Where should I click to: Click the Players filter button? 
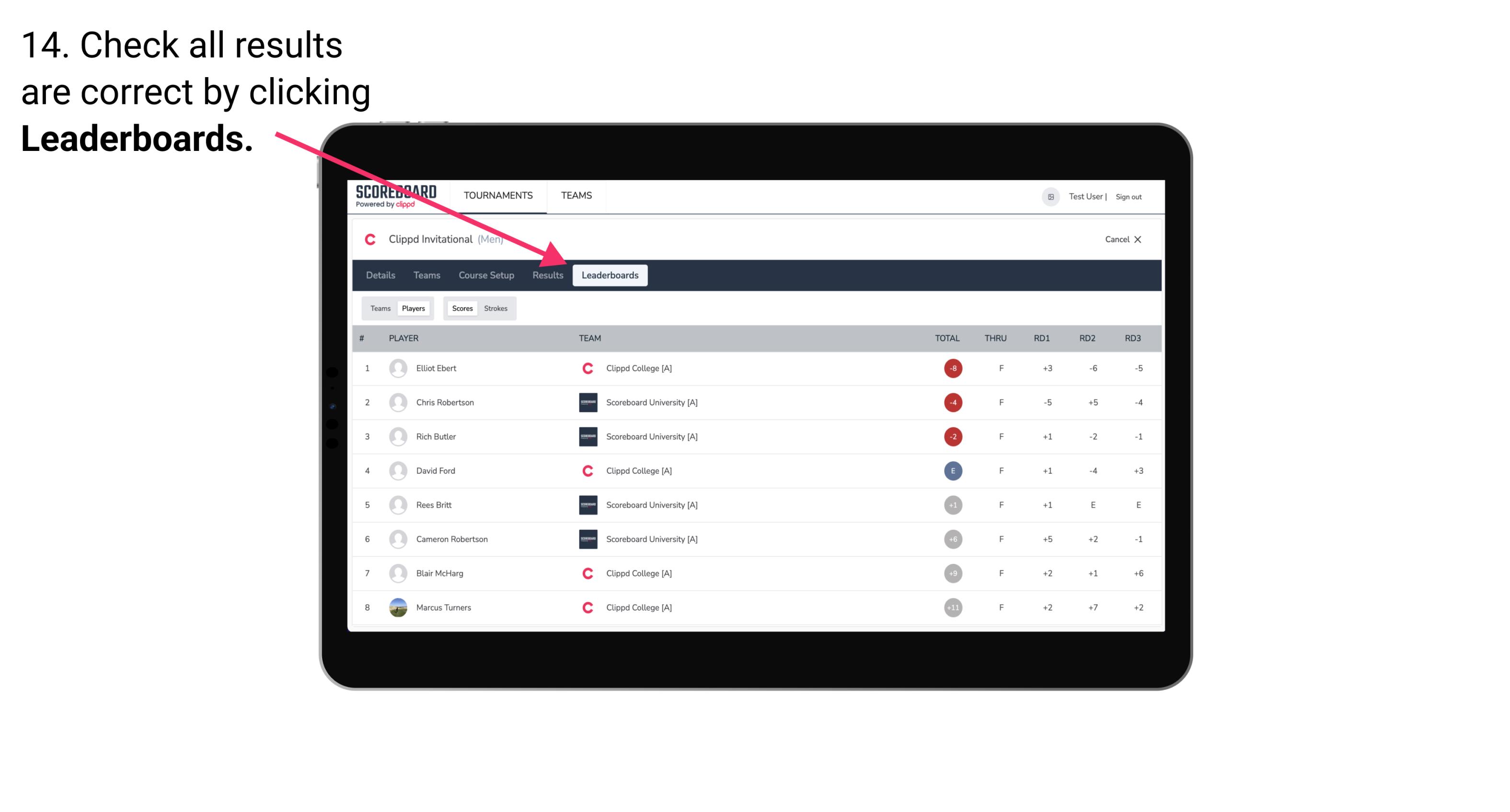pyautogui.click(x=413, y=308)
